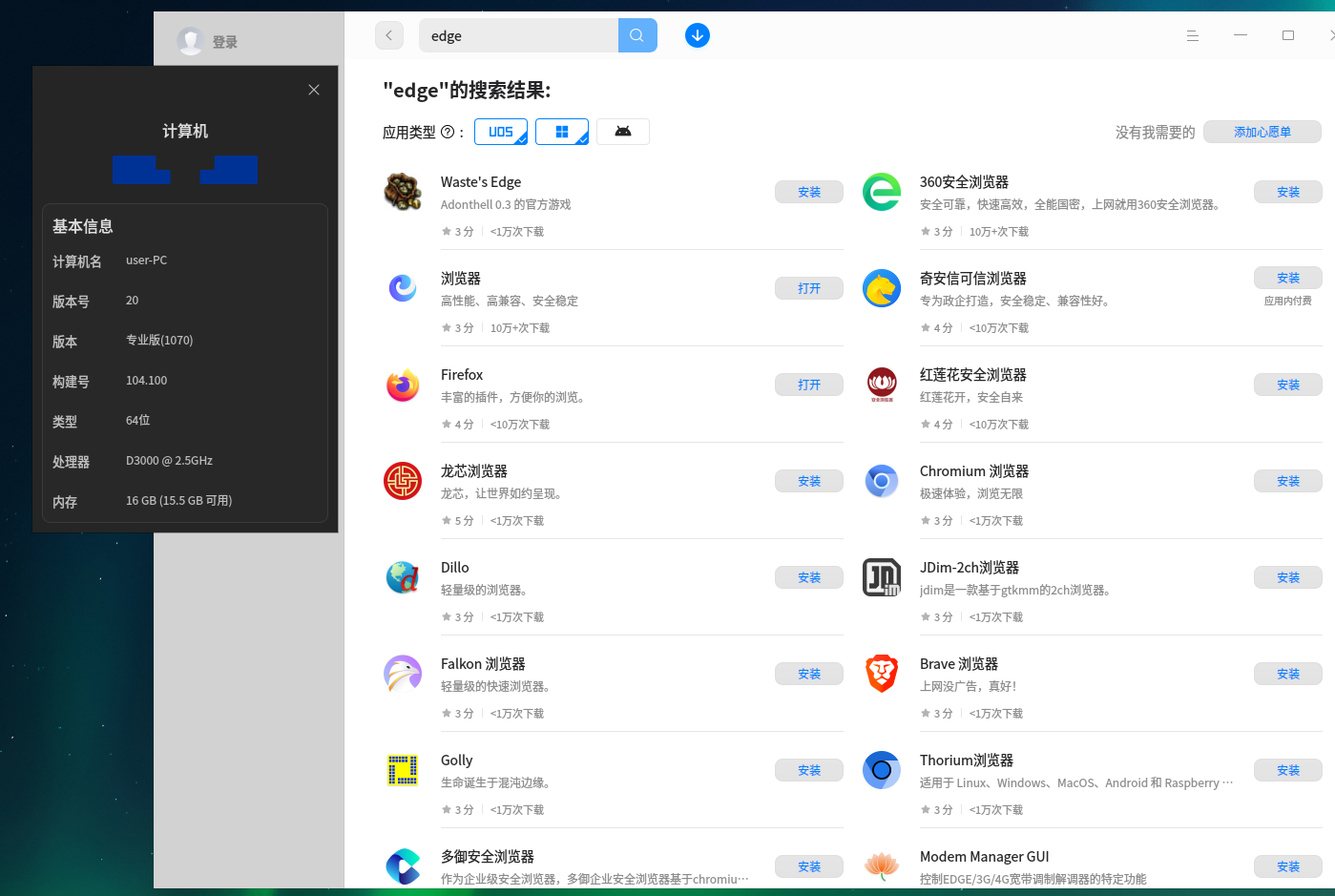
Task: Open the app store hamburger menu
Action: pos(1192,35)
